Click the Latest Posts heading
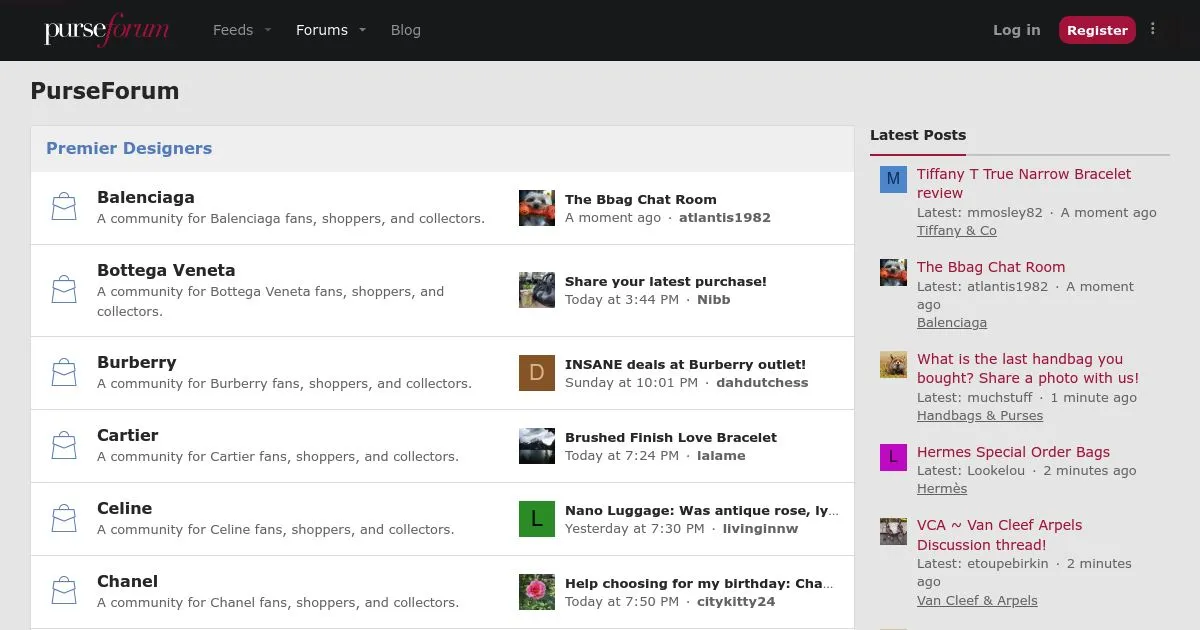 coord(918,135)
